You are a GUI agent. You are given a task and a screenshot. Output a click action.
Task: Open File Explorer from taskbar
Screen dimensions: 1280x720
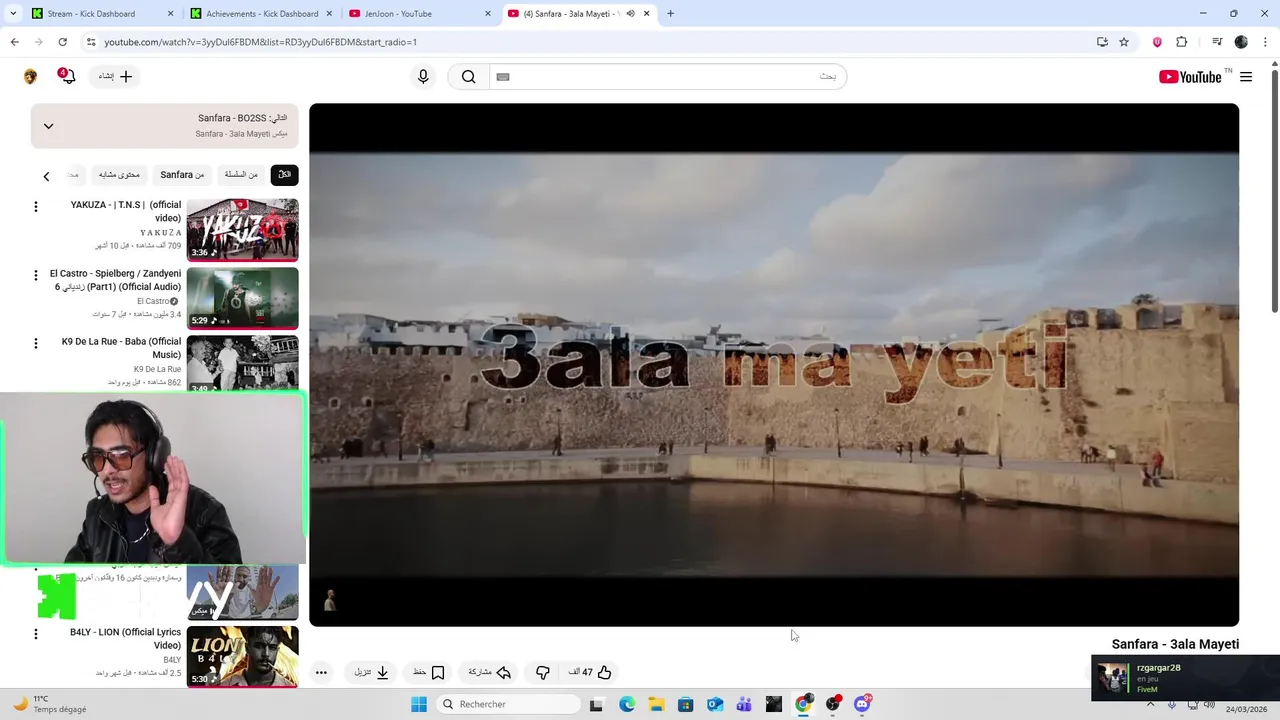coord(656,704)
